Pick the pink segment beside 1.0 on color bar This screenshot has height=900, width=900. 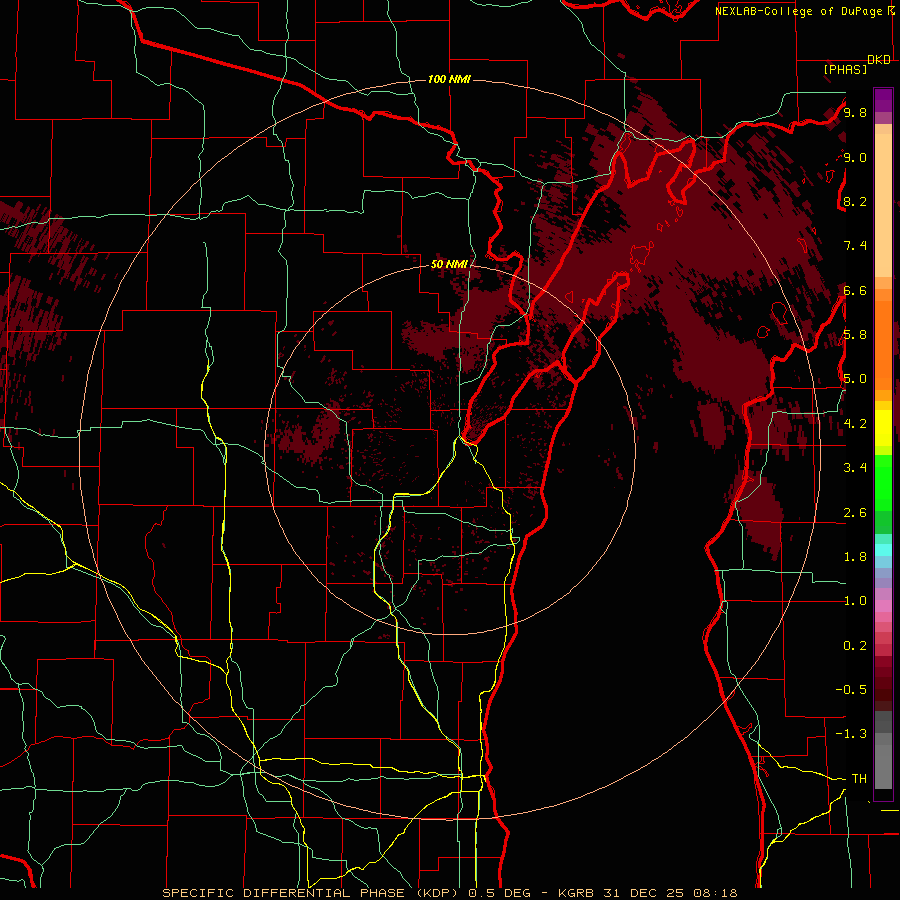[883, 606]
